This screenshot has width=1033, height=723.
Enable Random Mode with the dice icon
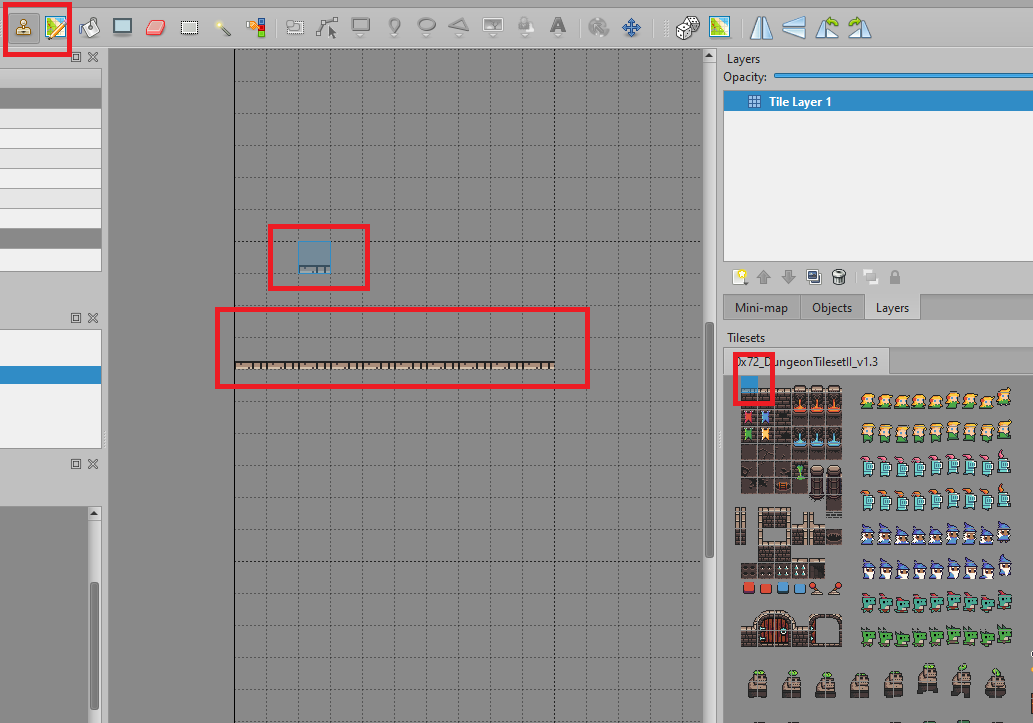[687, 27]
